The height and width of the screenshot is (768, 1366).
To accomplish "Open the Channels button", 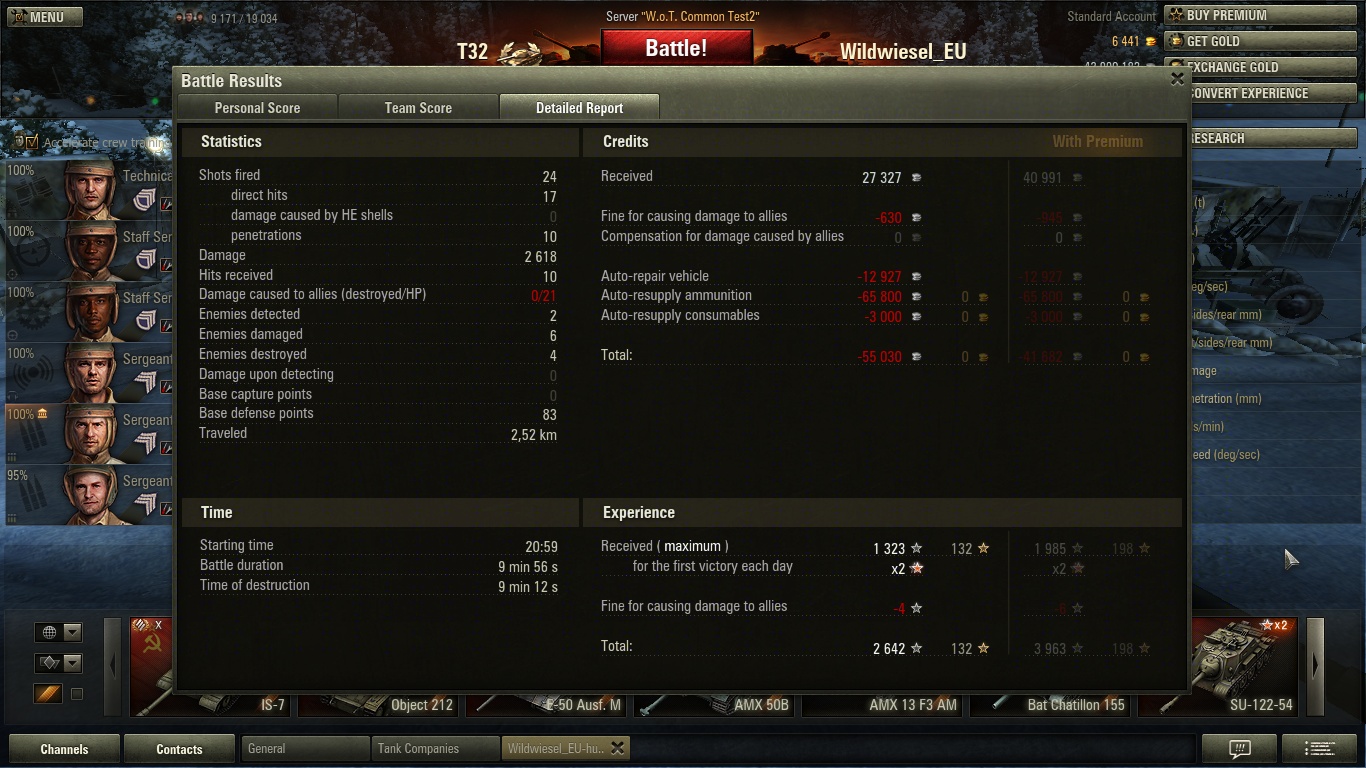I will pyautogui.click(x=64, y=748).
